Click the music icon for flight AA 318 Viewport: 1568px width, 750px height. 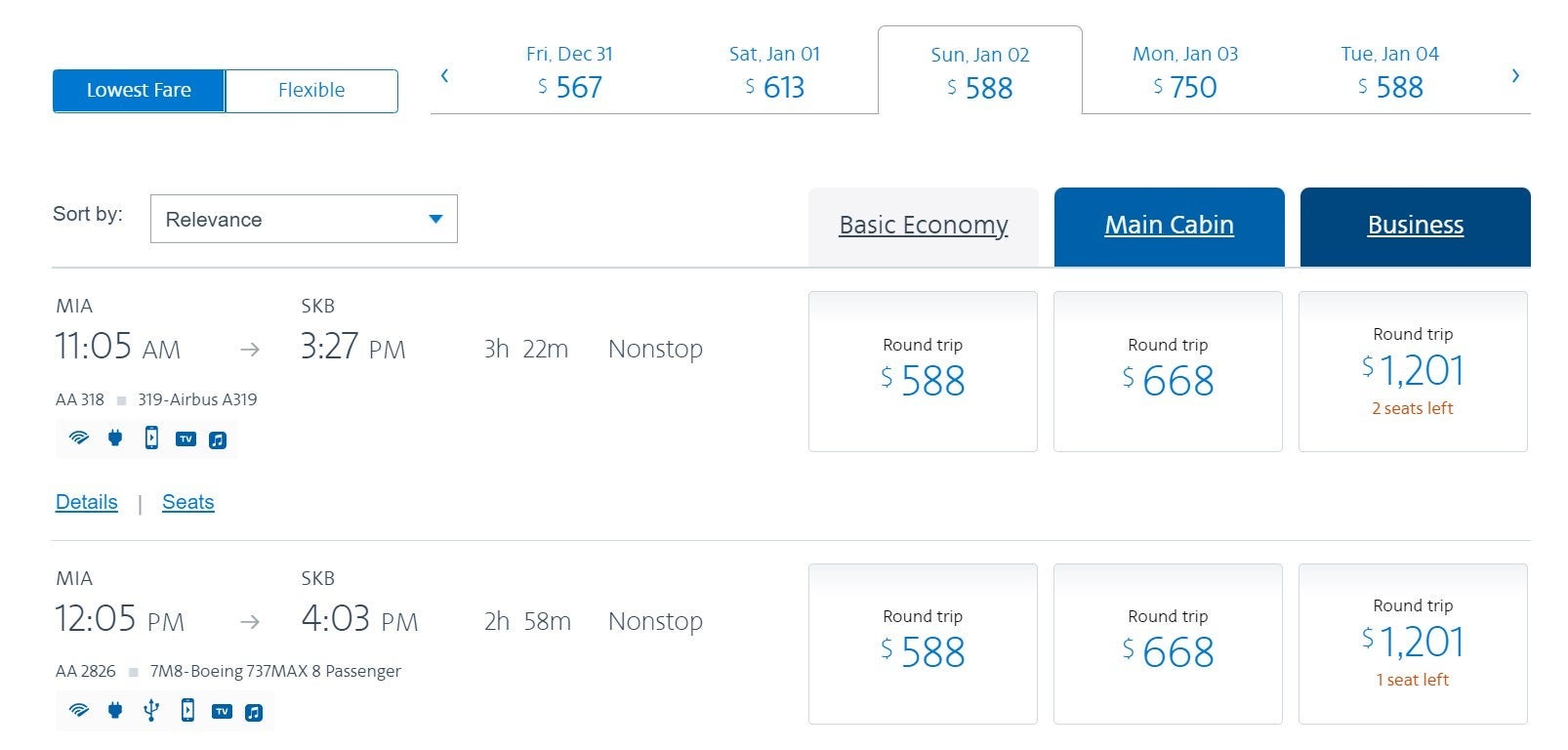[x=218, y=439]
